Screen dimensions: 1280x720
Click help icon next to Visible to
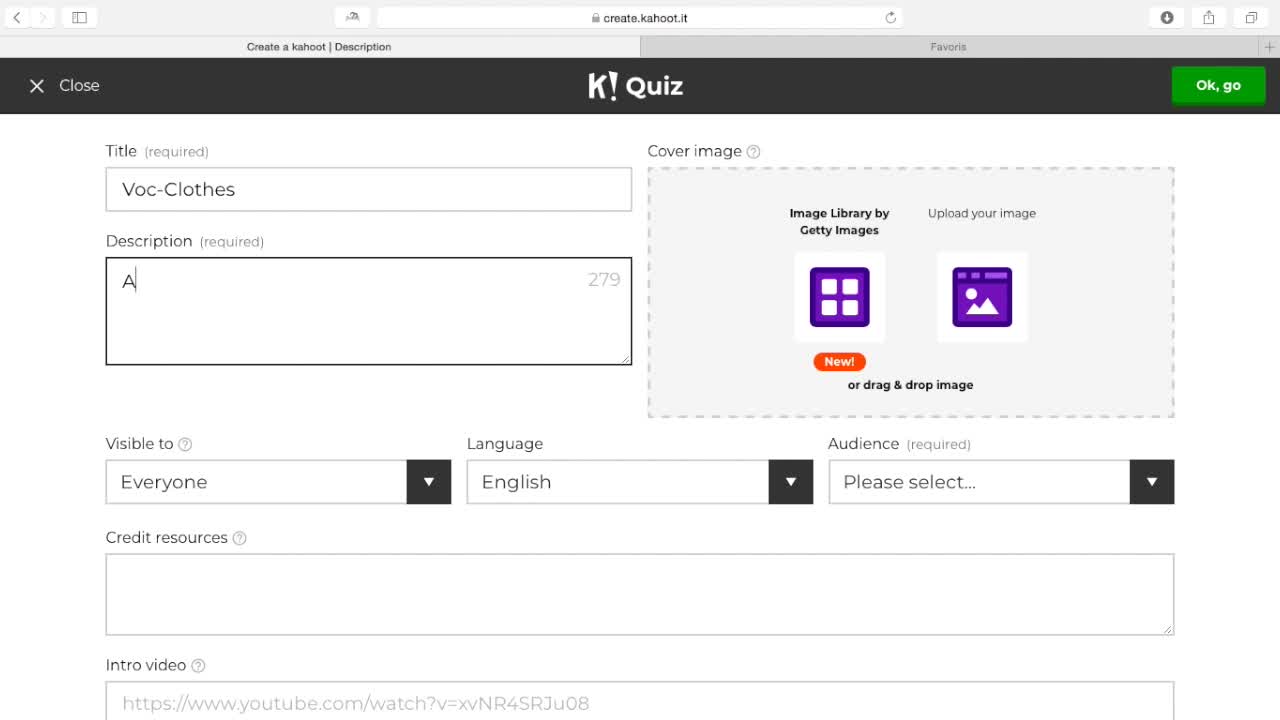(185, 444)
